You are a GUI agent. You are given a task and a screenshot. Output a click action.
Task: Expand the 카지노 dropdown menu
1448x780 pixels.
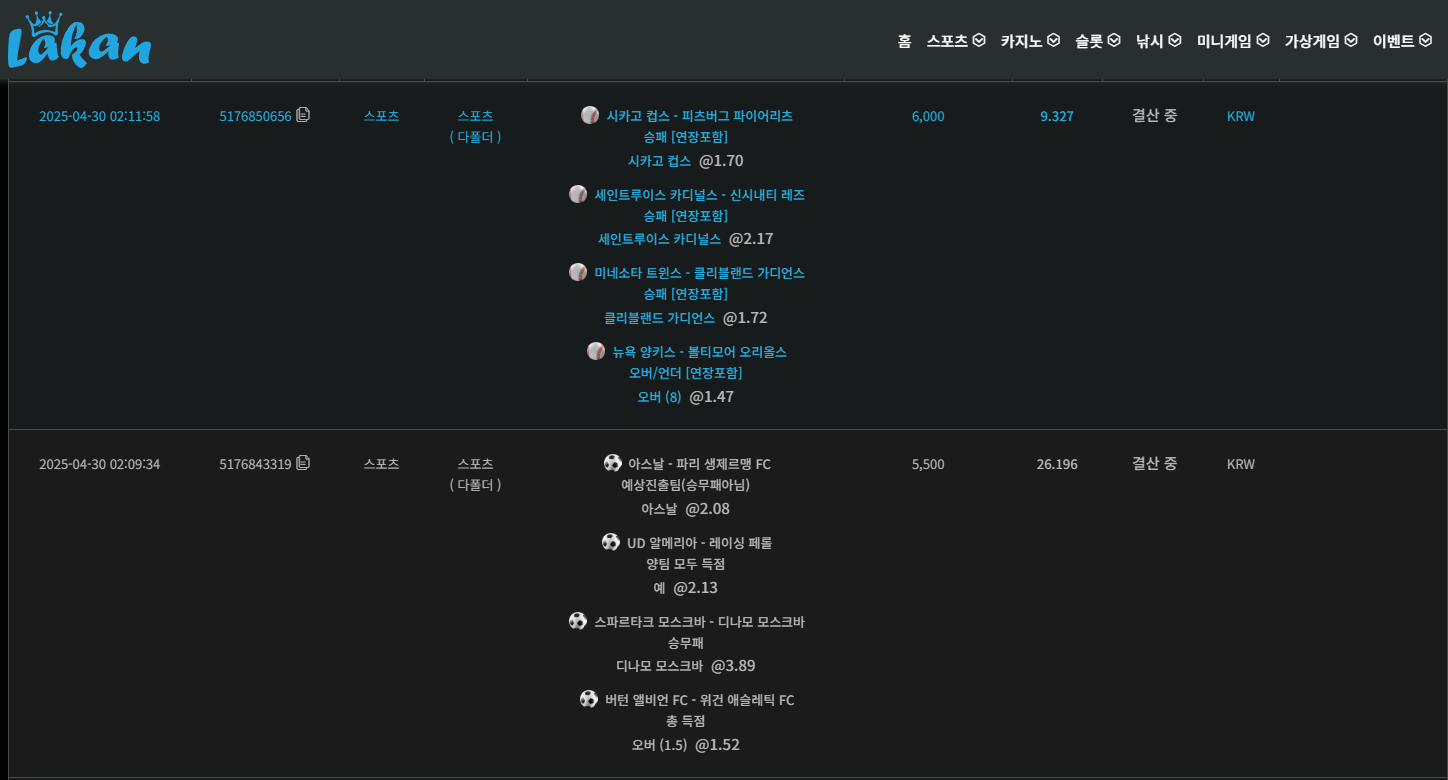[x=1029, y=41]
